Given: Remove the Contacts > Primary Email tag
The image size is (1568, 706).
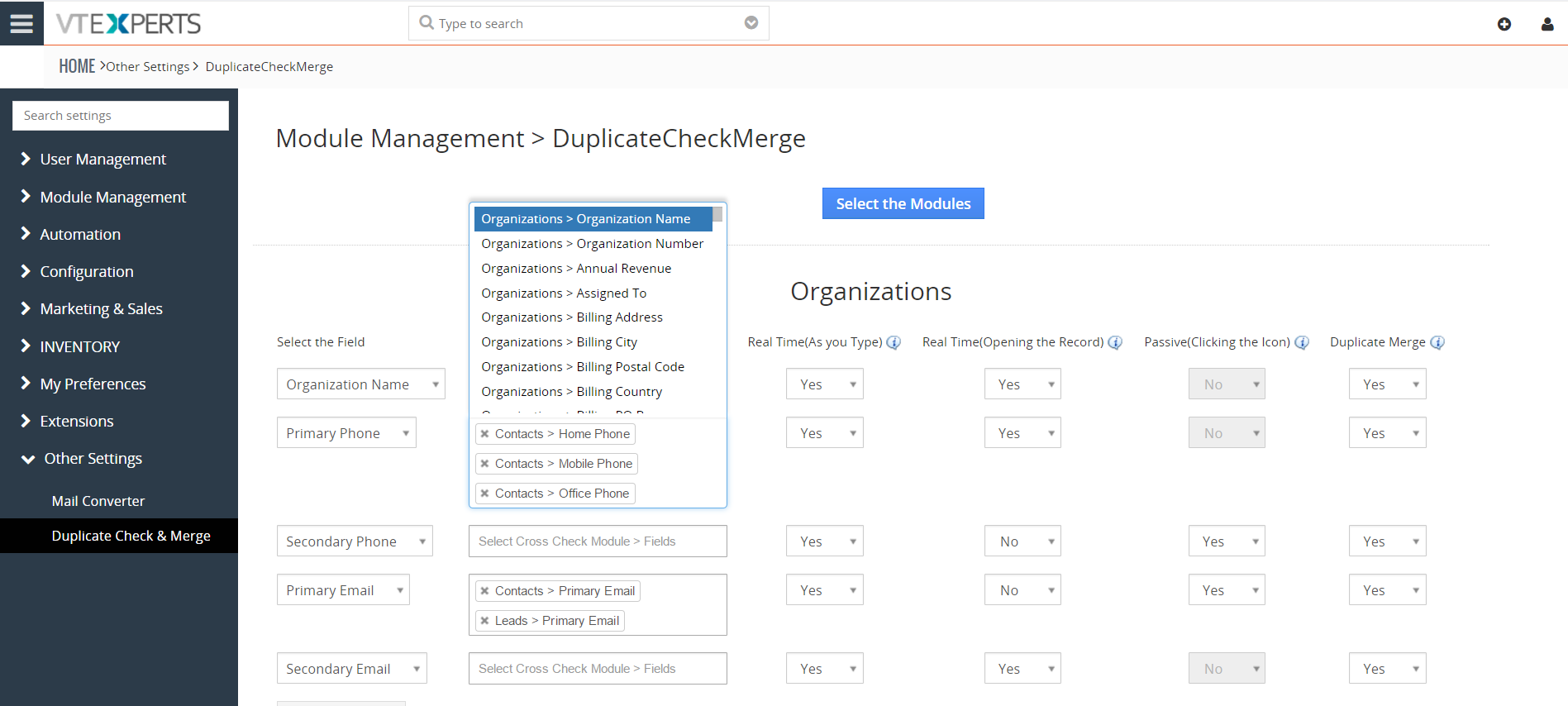Looking at the screenshot, I should pos(485,591).
